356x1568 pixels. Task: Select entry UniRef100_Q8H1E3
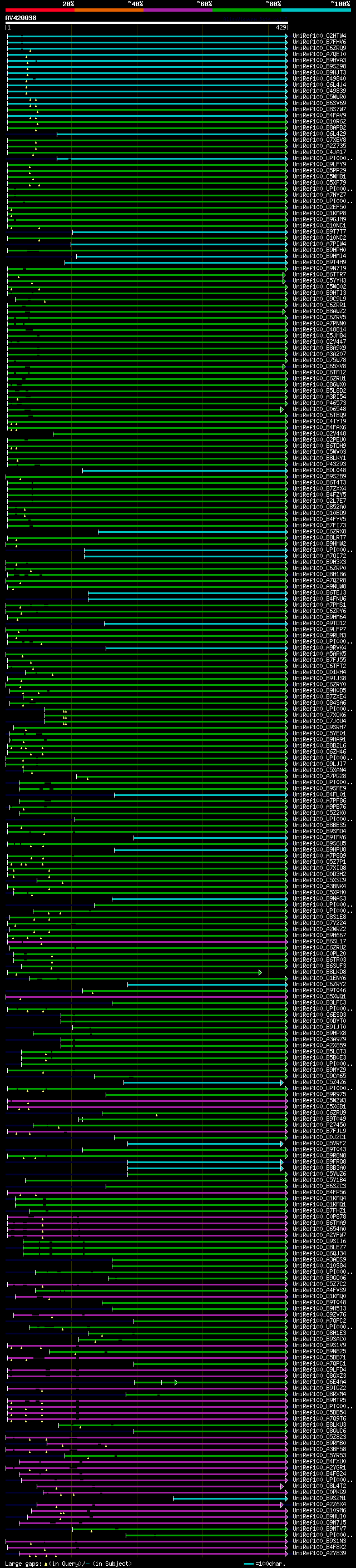(x=319, y=1333)
